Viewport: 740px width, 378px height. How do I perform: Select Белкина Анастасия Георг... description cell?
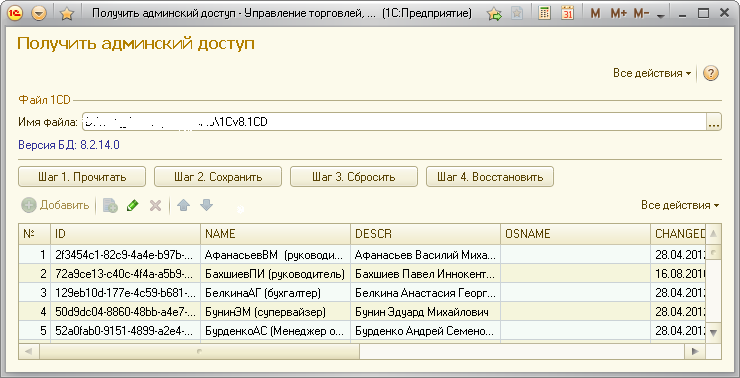(x=426, y=293)
